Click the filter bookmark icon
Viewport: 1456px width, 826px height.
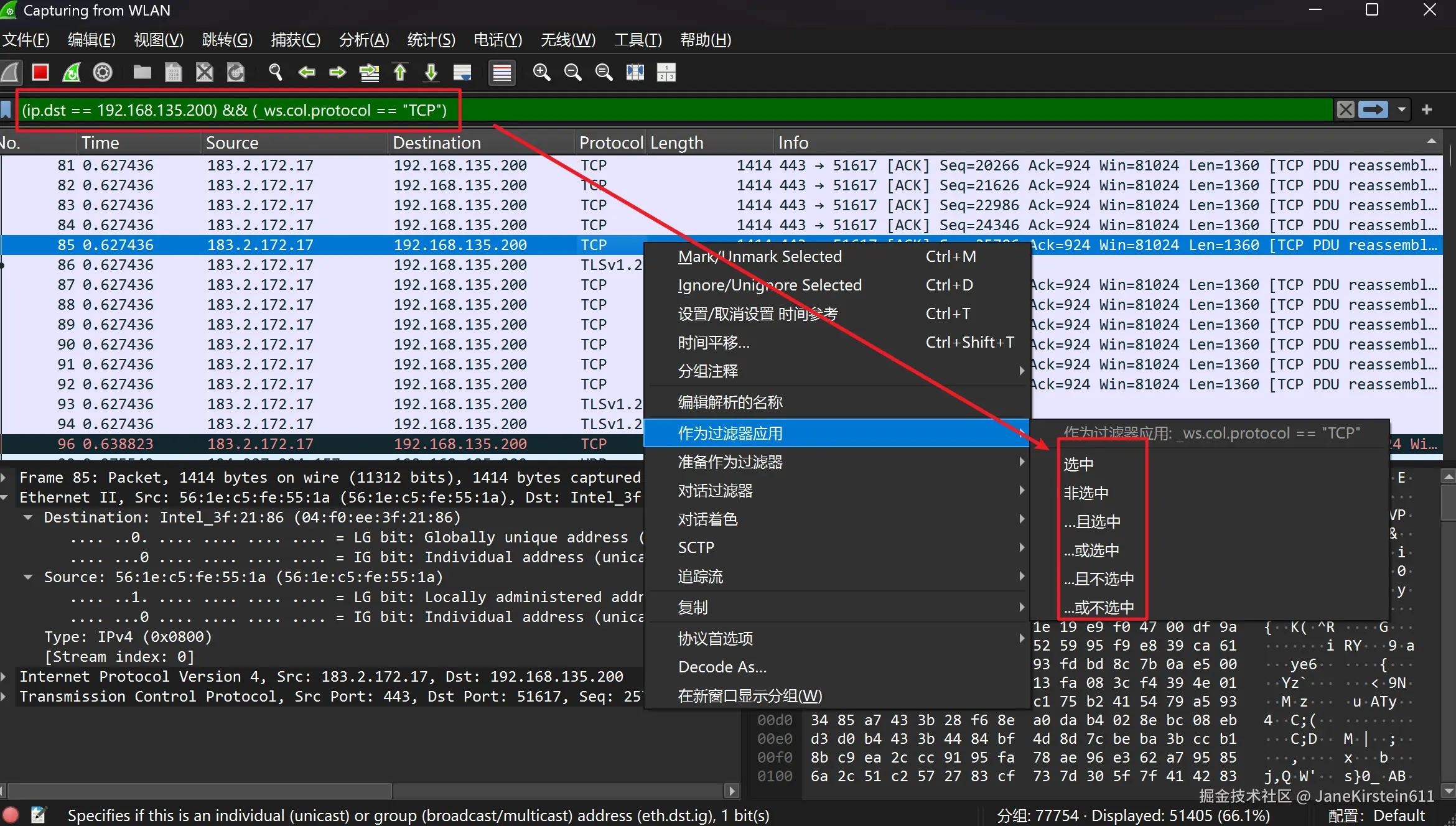click(6, 110)
